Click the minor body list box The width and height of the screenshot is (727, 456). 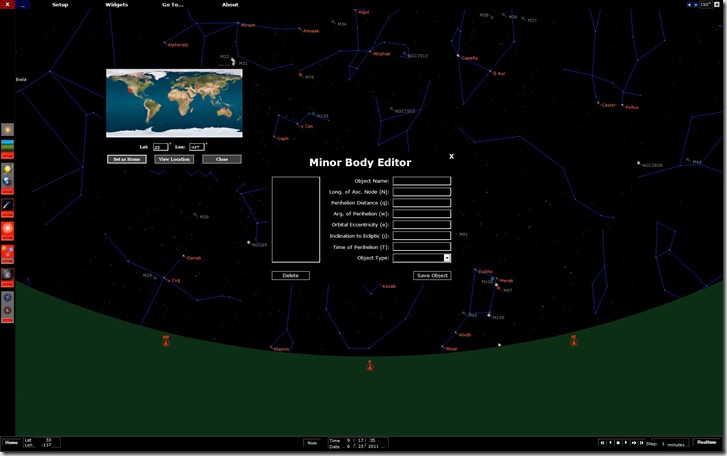296,220
